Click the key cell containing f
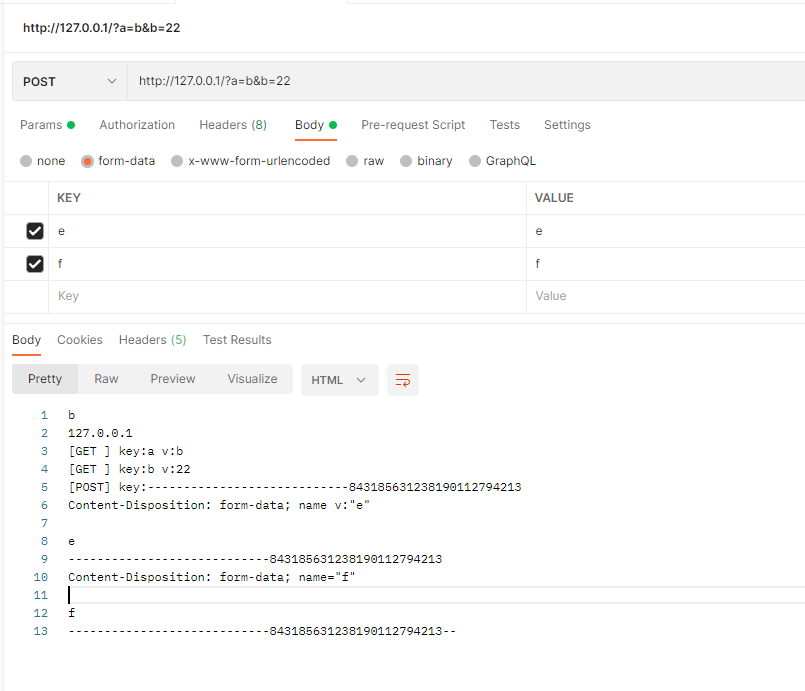 click(x=288, y=264)
